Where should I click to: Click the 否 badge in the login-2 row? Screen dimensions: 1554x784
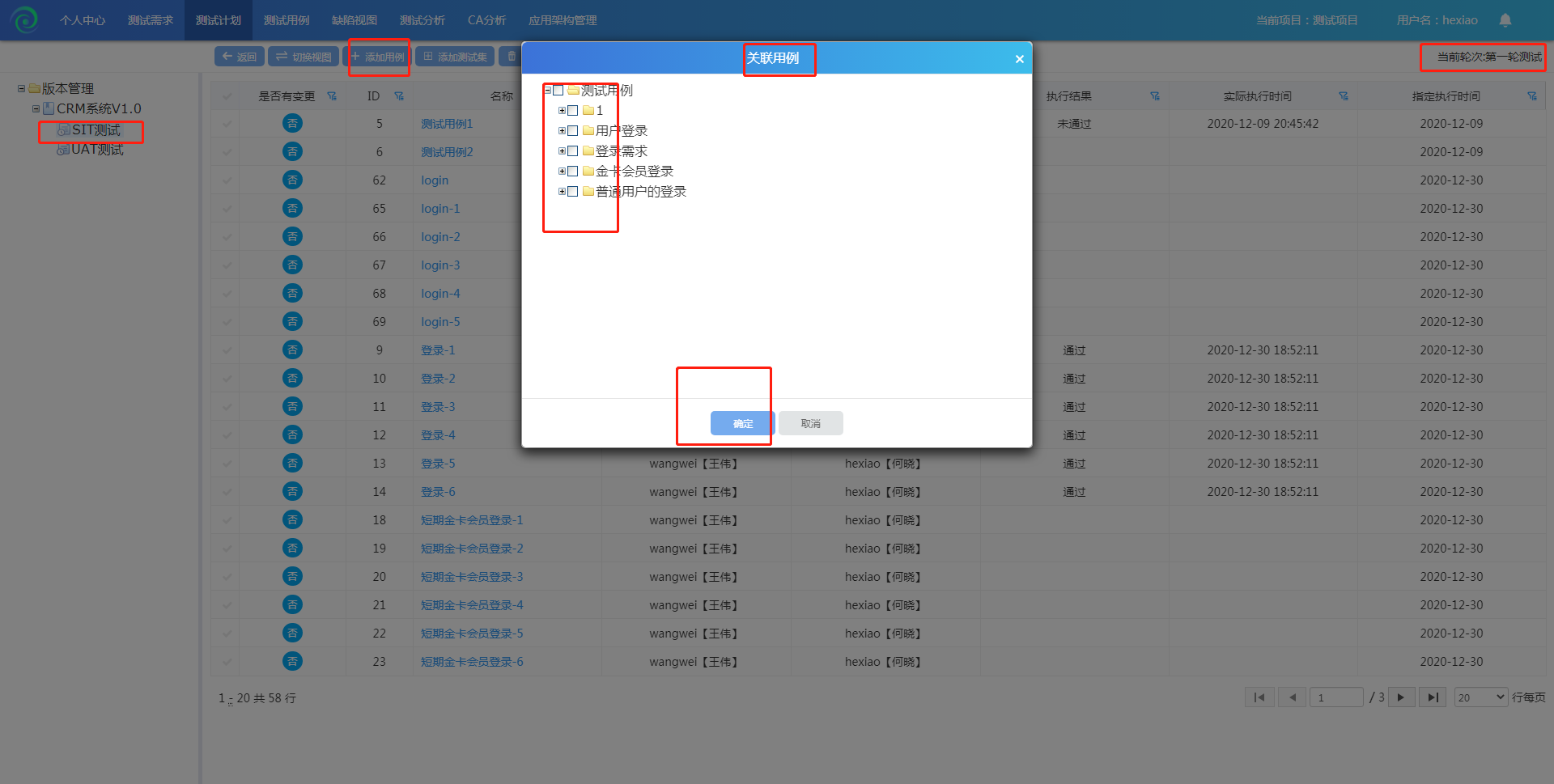click(x=292, y=236)
